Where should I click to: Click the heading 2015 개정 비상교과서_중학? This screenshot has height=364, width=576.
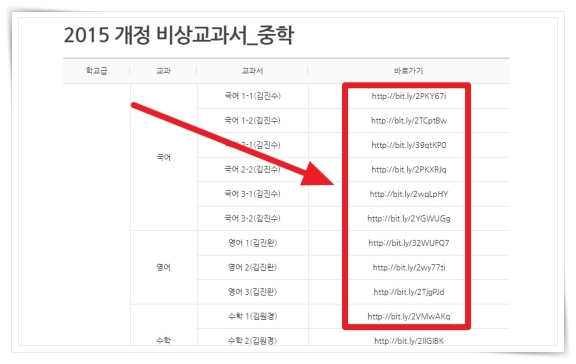tap(179, 35)
